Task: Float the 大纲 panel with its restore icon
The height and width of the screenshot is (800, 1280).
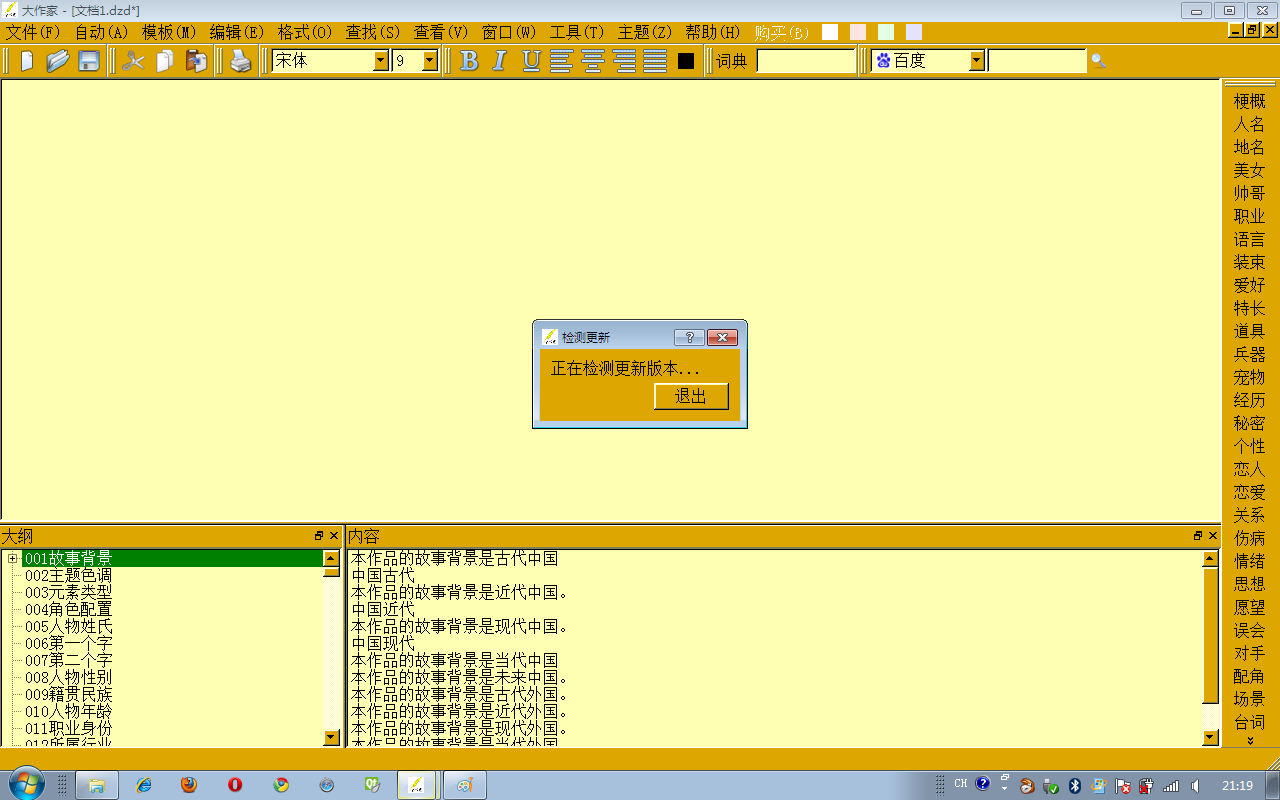Action: click(319, 536)
